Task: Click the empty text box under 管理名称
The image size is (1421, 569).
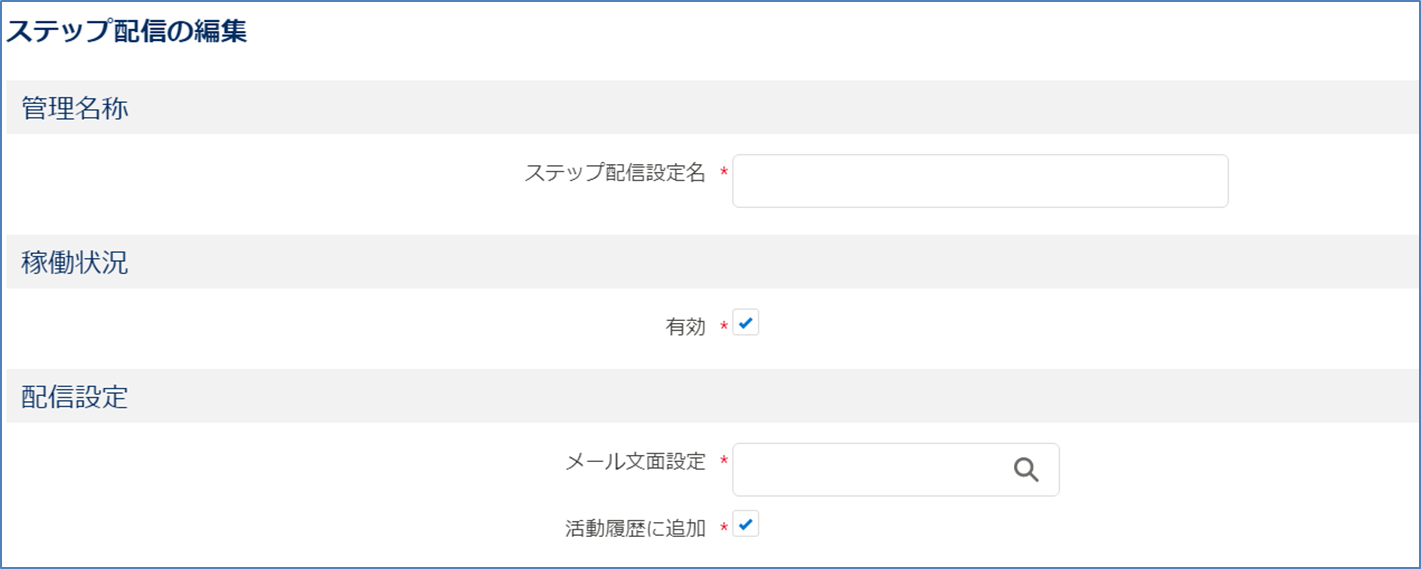Action: point(980,181)
